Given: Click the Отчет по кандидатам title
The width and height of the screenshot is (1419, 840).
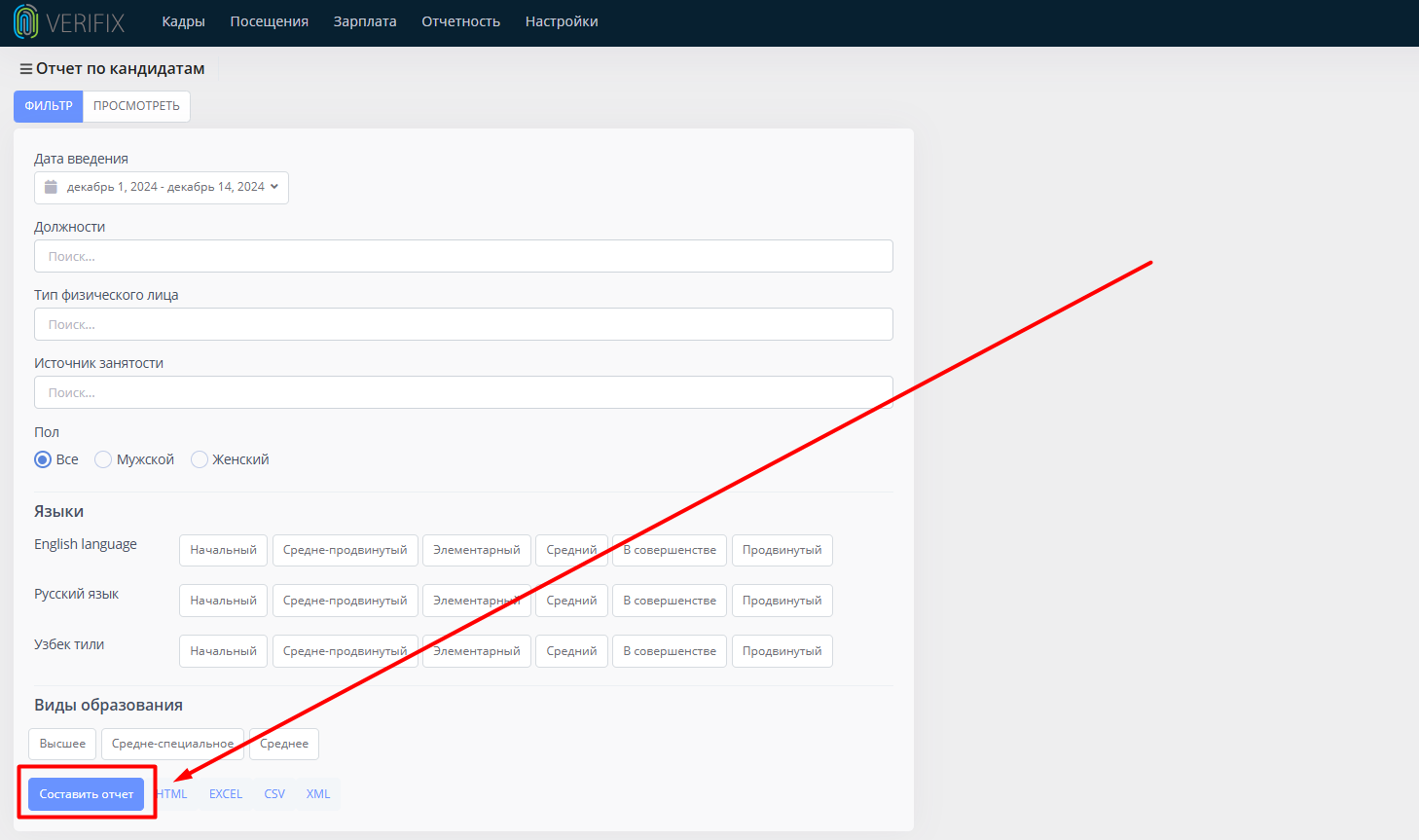Looking at the screenshot, I should pos(121,69).
